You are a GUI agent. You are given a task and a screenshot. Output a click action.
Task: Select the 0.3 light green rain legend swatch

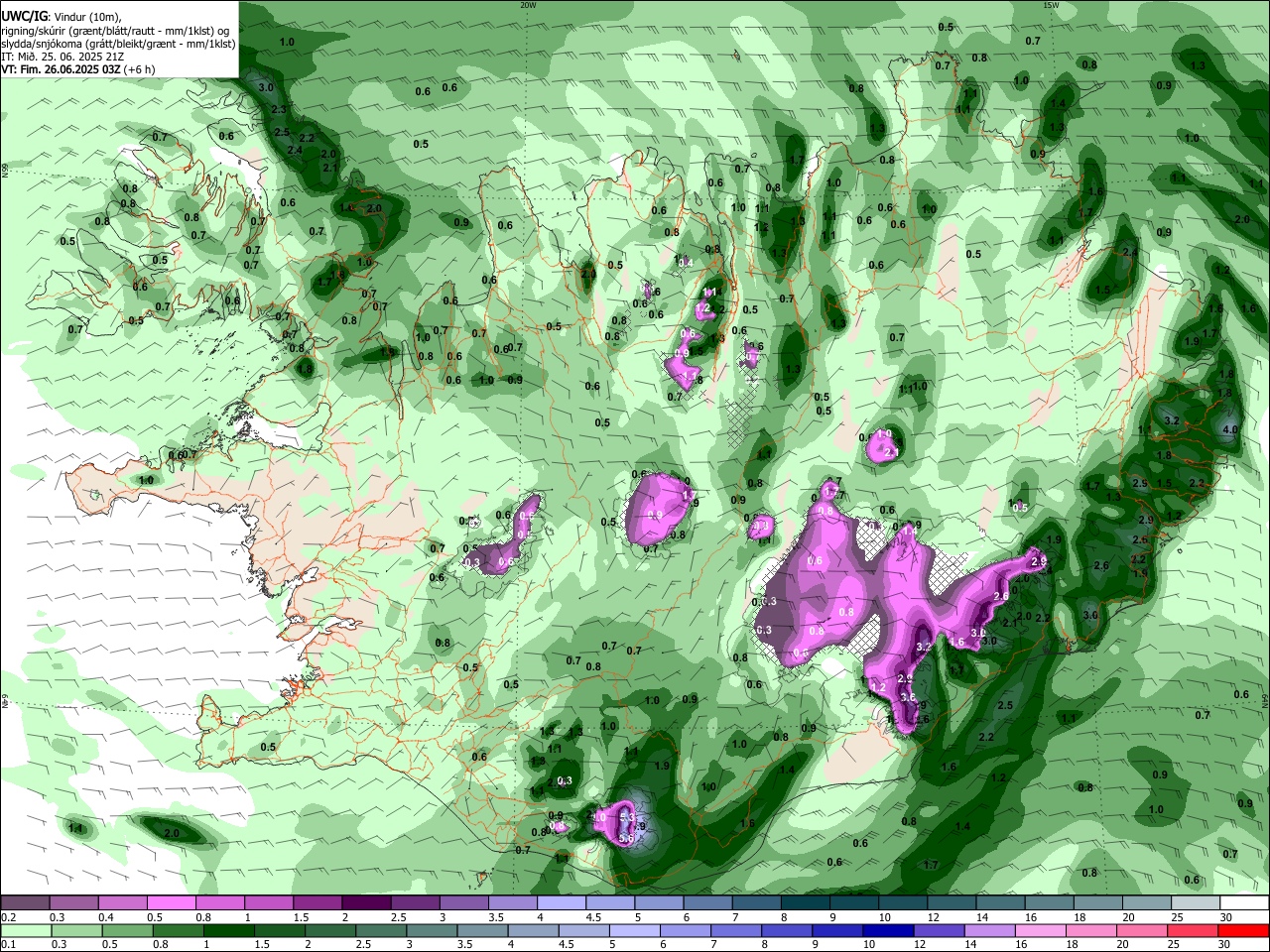(x=75, y=931)
